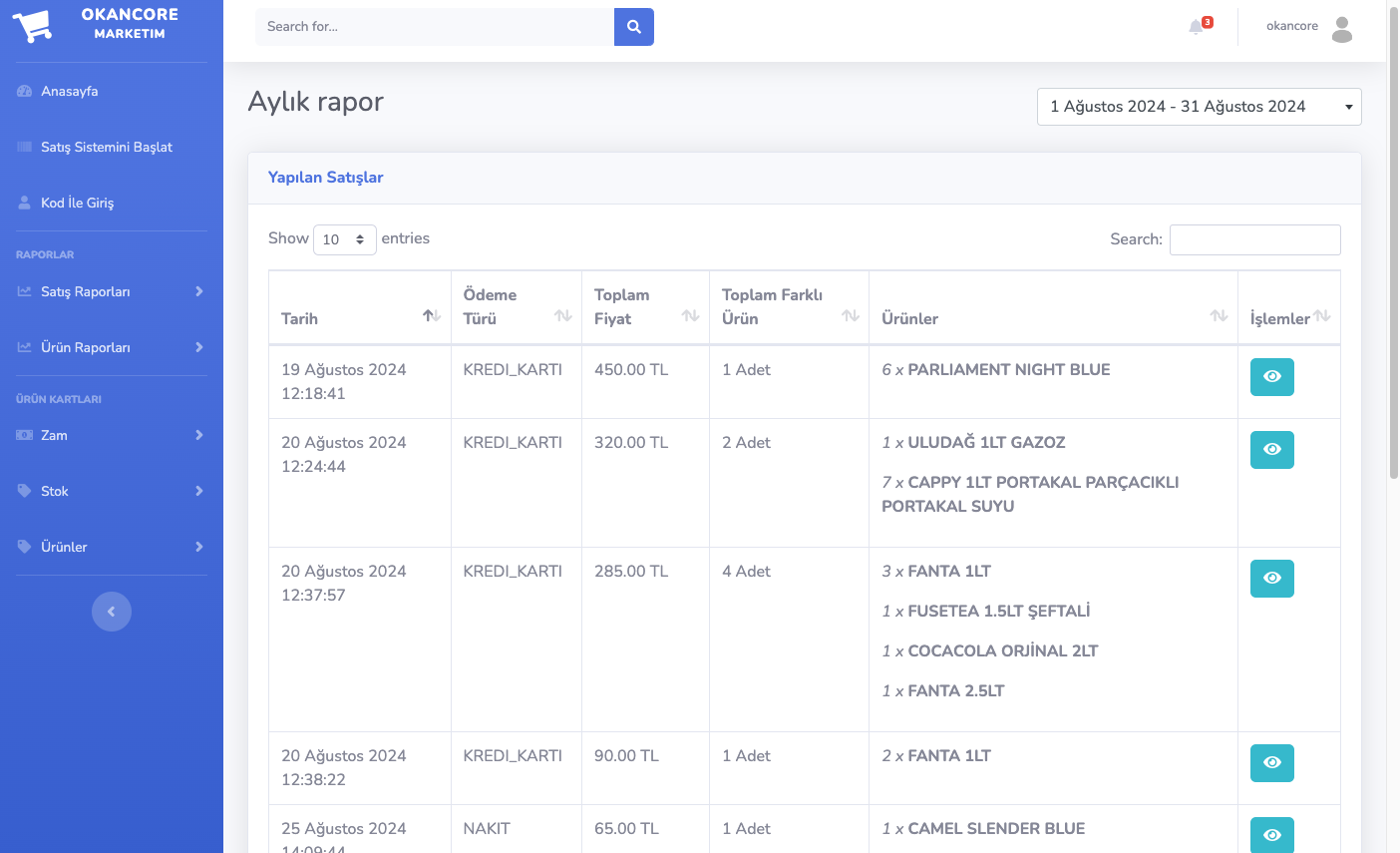Expand Satış Raporları chevron
Viewport: 1400px width, 853px height.
[199, 291]
